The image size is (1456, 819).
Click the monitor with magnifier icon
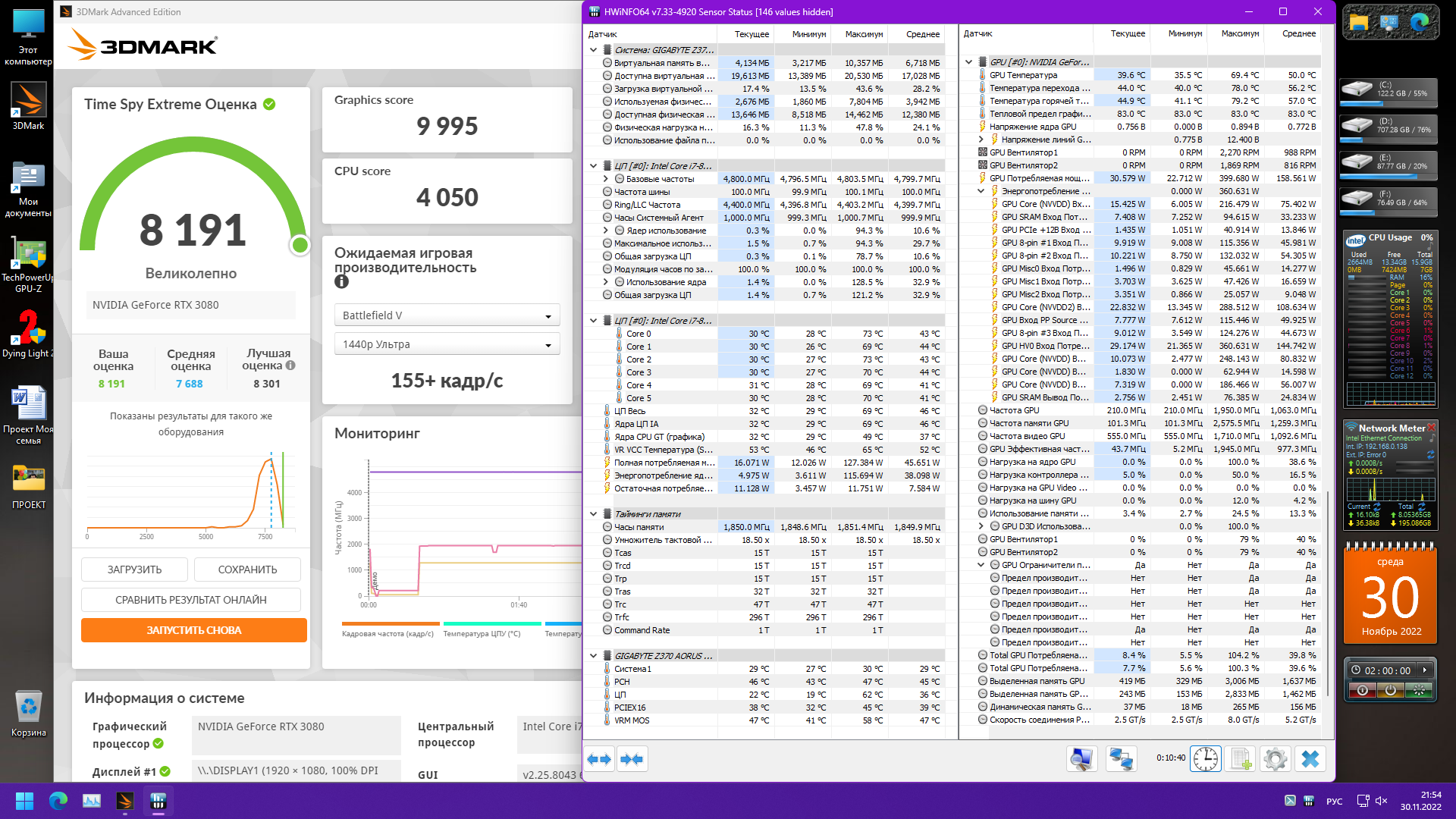(x=1081, y=759)
